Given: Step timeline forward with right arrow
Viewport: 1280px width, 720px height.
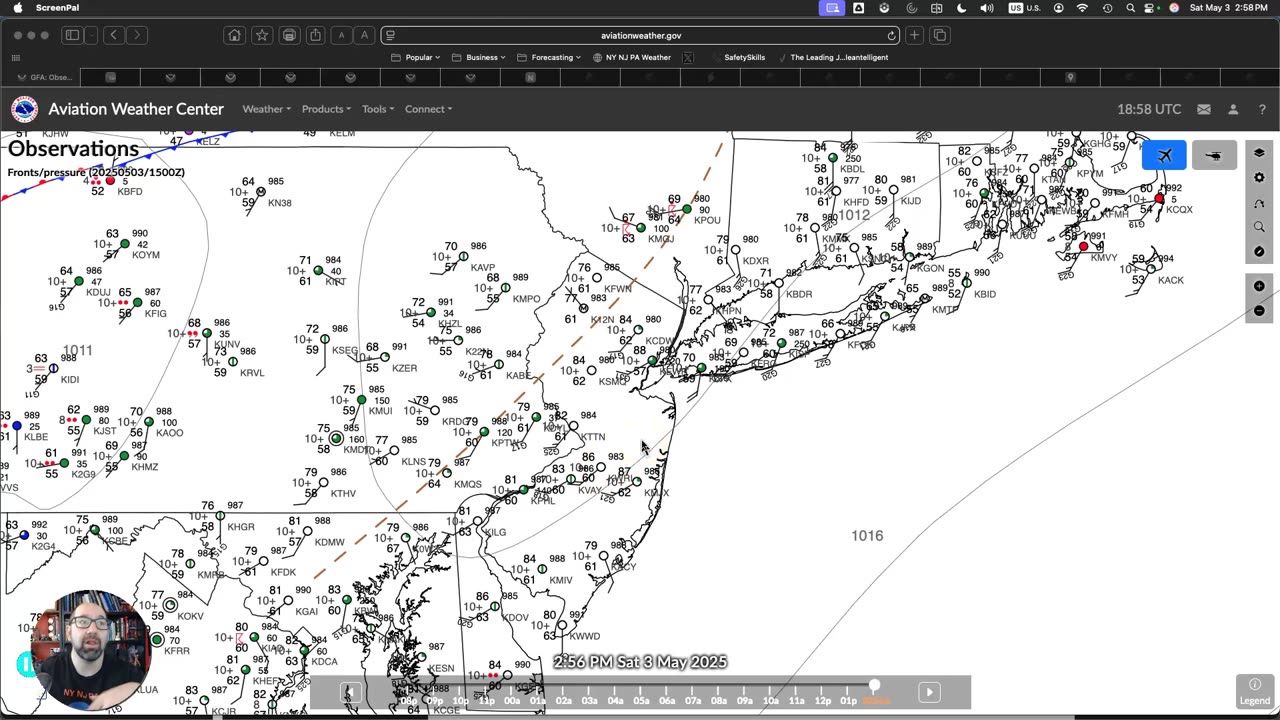Looking at the screenshot, I should [x=929, y=692].
